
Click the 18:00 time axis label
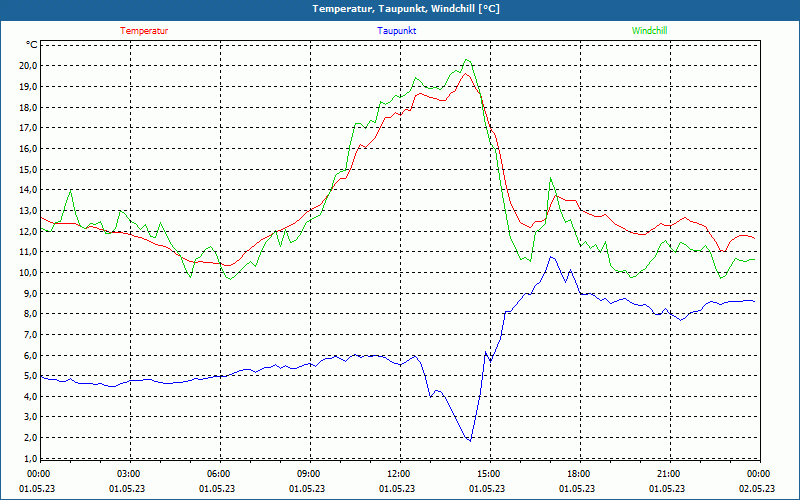pyautogui.click(x=579, y=474)
